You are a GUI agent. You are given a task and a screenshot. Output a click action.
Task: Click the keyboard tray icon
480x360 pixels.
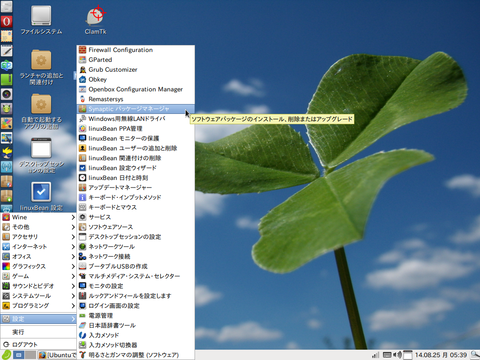pyautogui.click(x=387, y=355)
